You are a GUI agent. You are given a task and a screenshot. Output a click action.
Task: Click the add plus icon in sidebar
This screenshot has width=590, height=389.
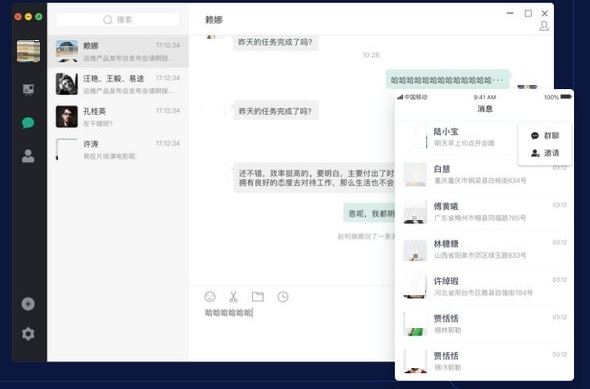[x=28, y=304]
